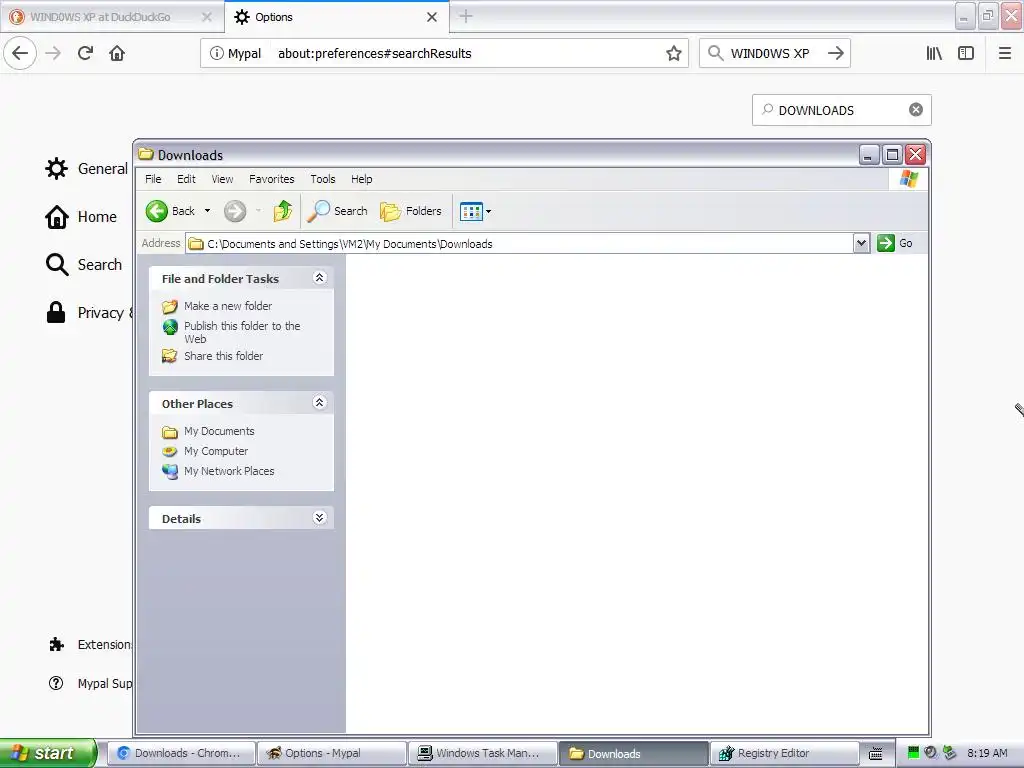
Task: Click the Start button
Action: (x=47, y=753)
